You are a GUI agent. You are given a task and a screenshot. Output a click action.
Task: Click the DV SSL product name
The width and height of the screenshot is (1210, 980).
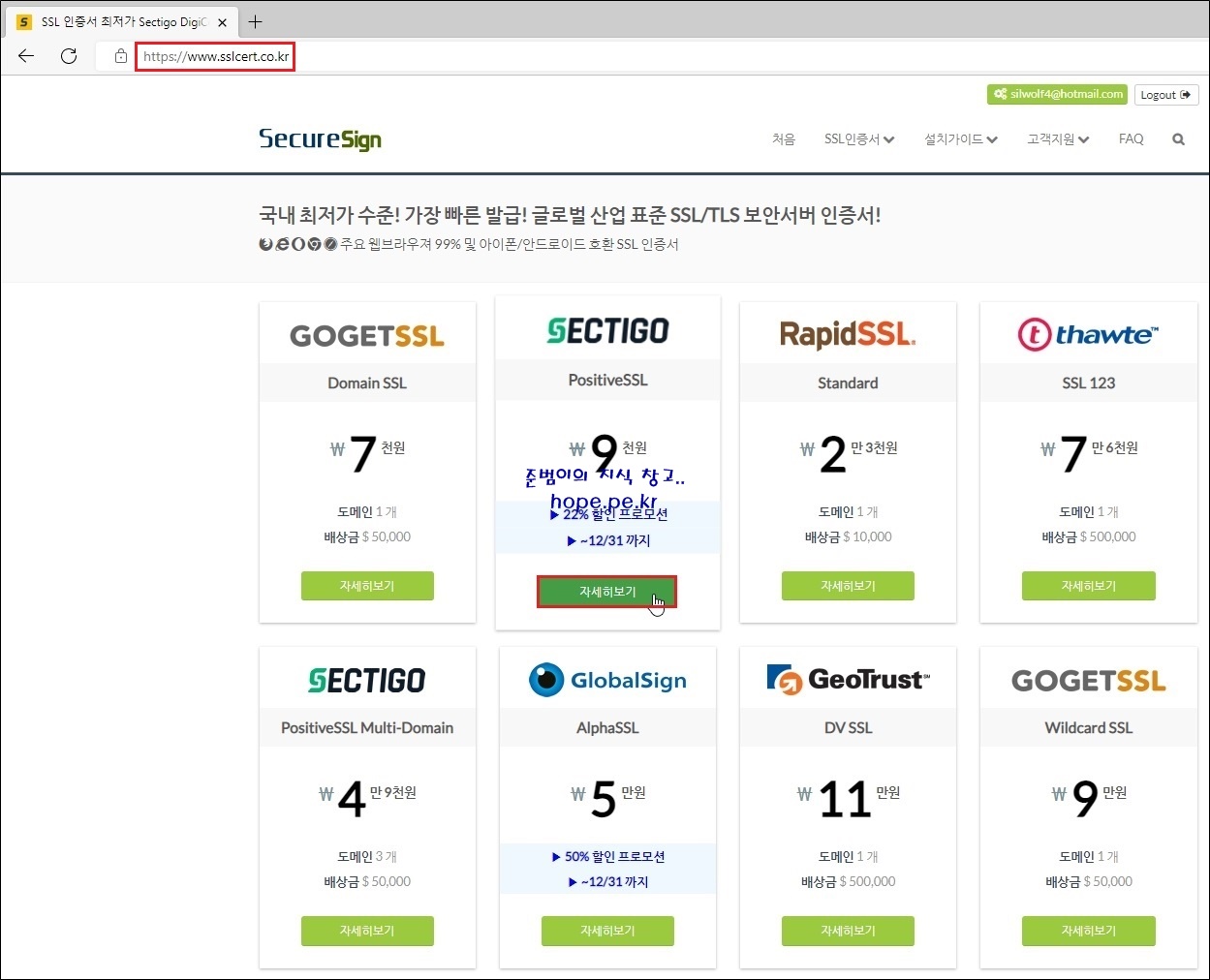point(848,728)
